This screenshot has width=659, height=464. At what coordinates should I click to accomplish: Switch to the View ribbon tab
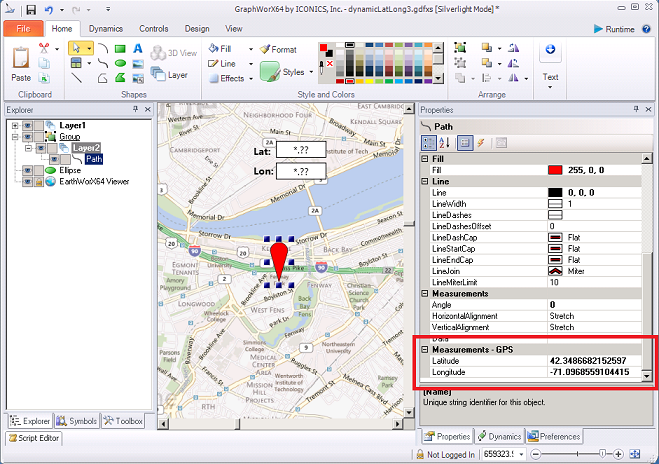pos(234,29)
